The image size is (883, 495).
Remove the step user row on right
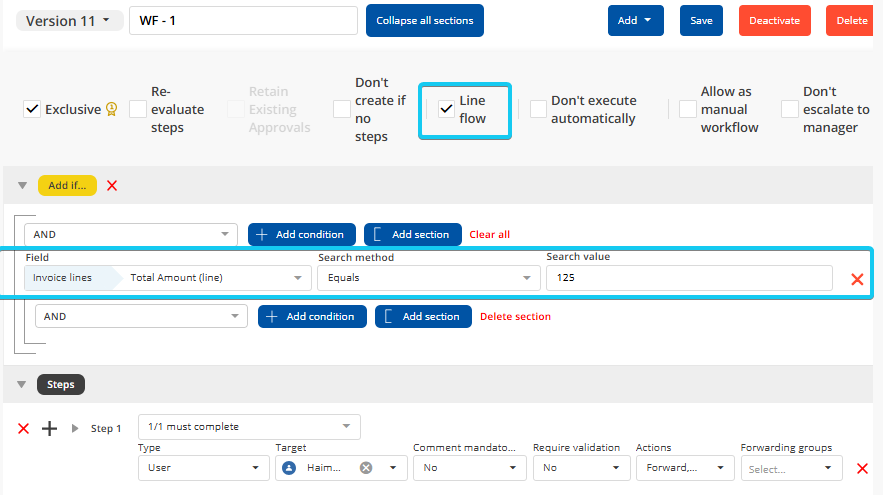[862, 468]
